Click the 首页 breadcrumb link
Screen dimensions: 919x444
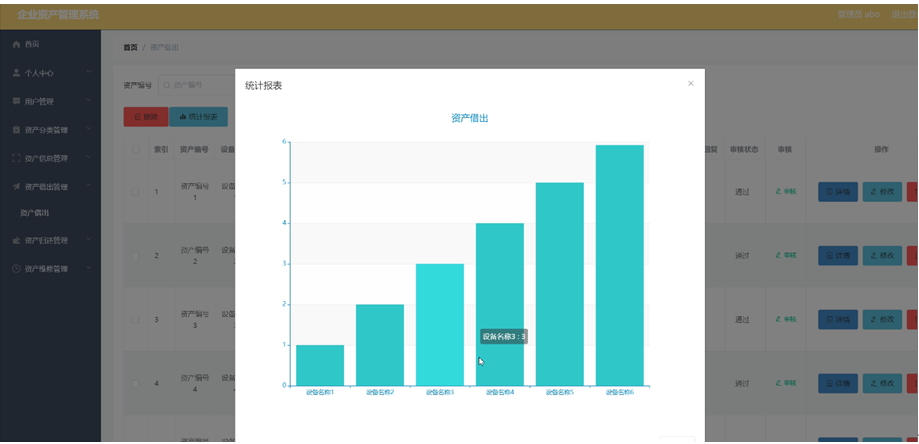click(x=130, y=47)
